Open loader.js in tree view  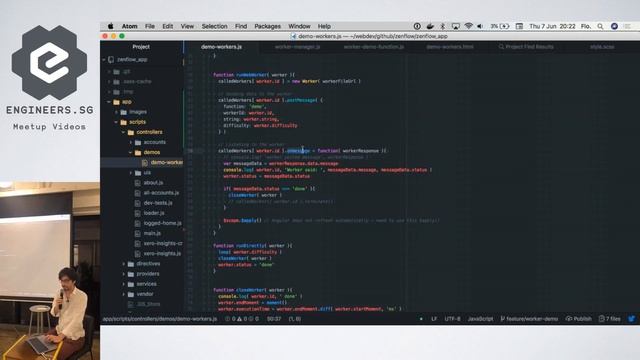pyautogui.click(x=154, y=213)
